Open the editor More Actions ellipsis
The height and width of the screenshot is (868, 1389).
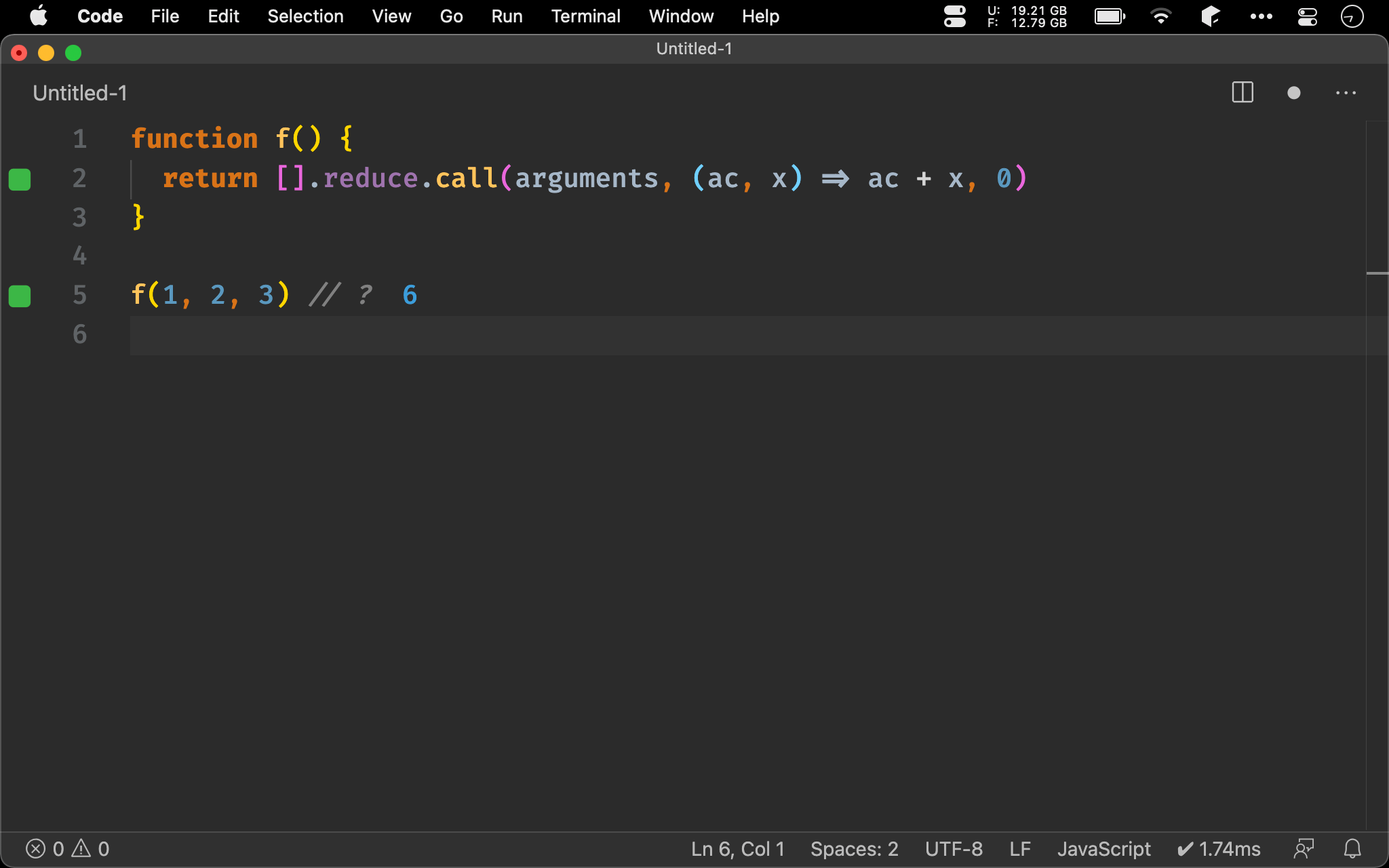point(1346,93)
